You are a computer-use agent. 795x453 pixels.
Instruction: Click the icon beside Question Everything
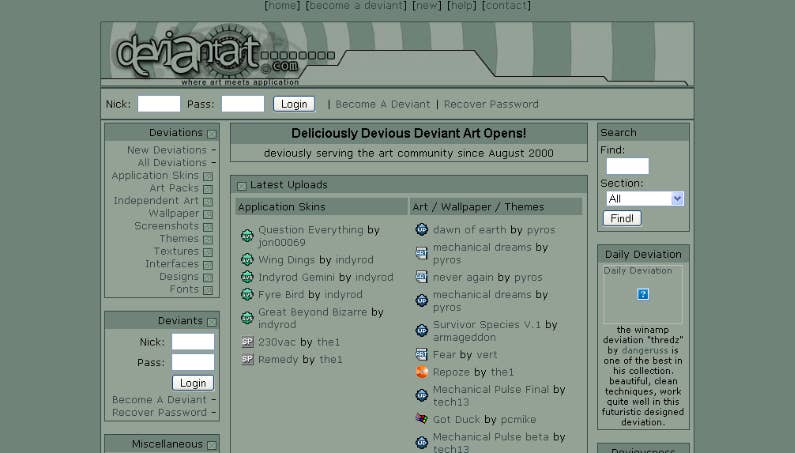coord(247,236)
